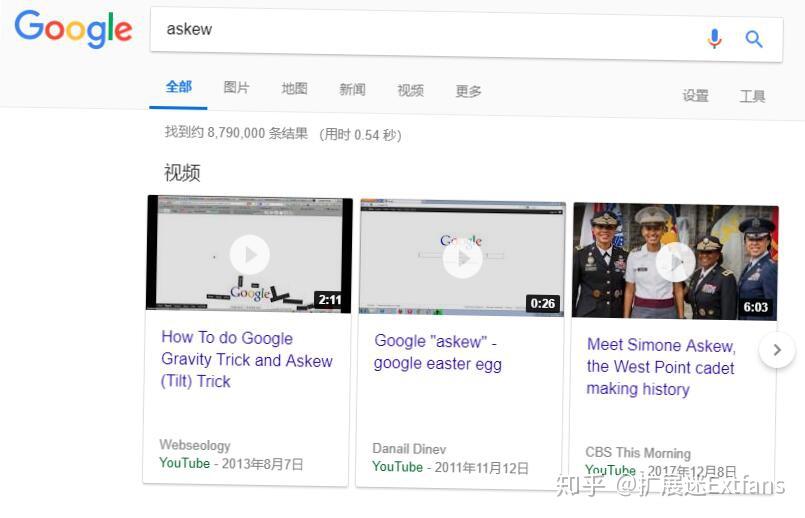Viewport: 805px width, 518px height.
Task: Open 设置 settings menu
Action: point(695,95)
